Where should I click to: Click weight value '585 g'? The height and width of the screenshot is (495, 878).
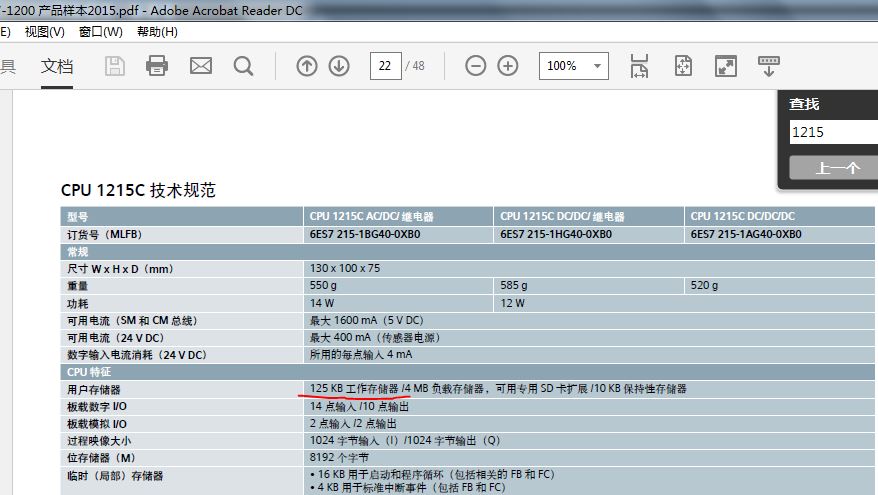513,286
